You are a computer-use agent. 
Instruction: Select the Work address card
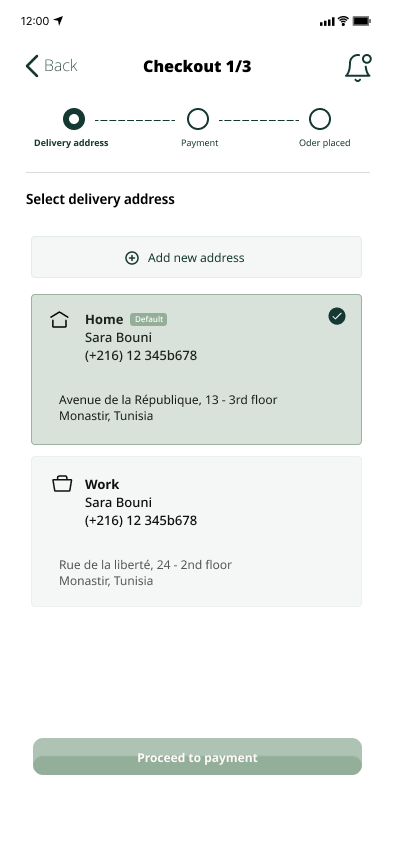196,531
